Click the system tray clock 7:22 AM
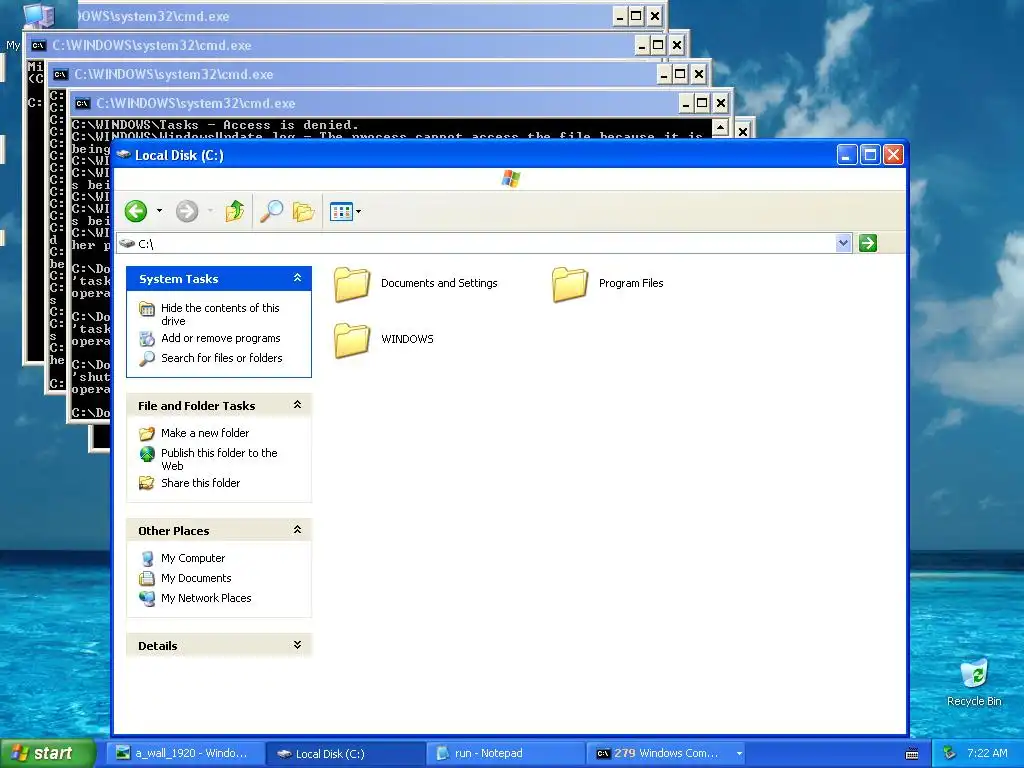The image size is (1024, 768). click(987, 753)
